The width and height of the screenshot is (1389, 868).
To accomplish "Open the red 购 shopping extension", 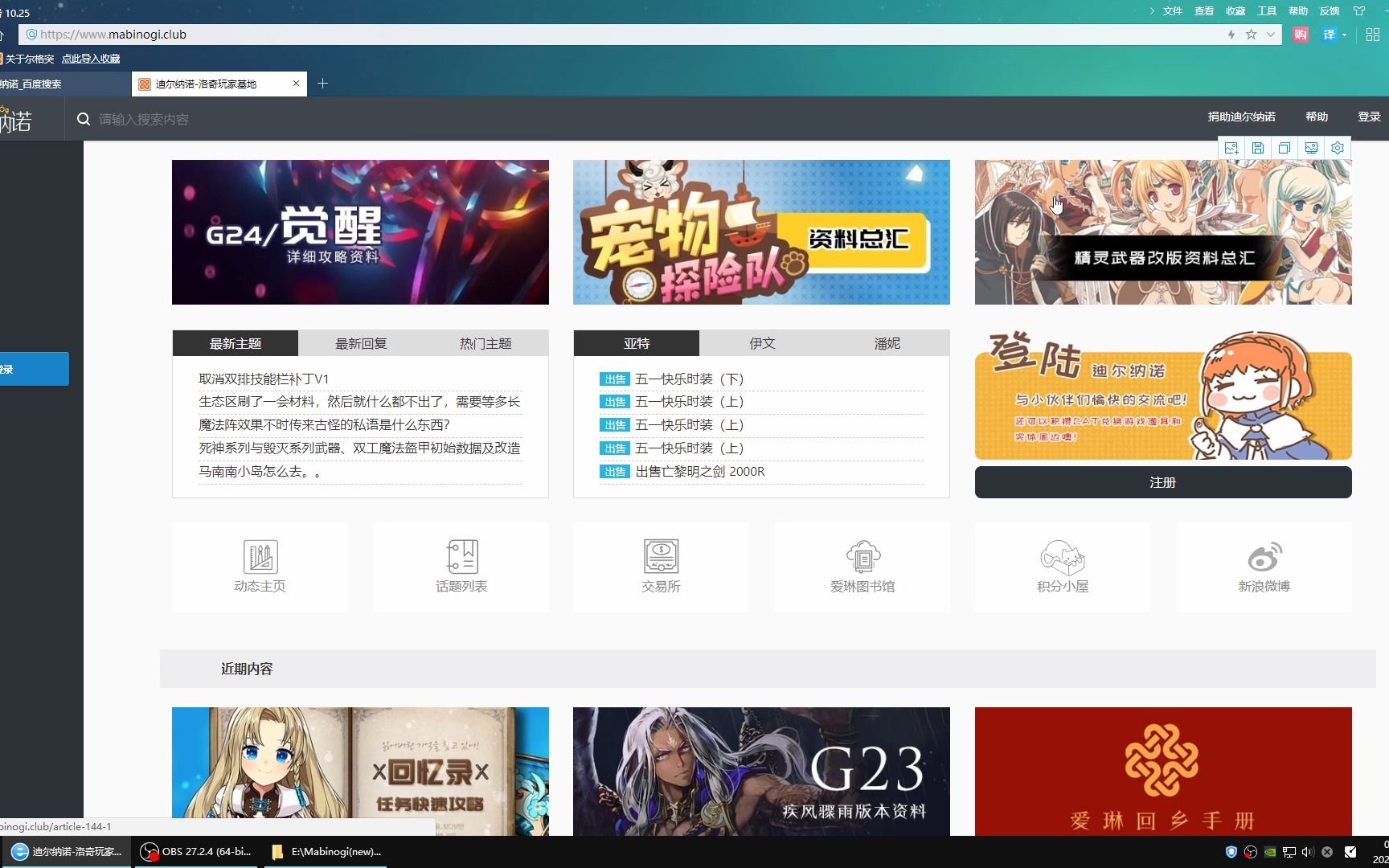I will tap(1301, 35).
